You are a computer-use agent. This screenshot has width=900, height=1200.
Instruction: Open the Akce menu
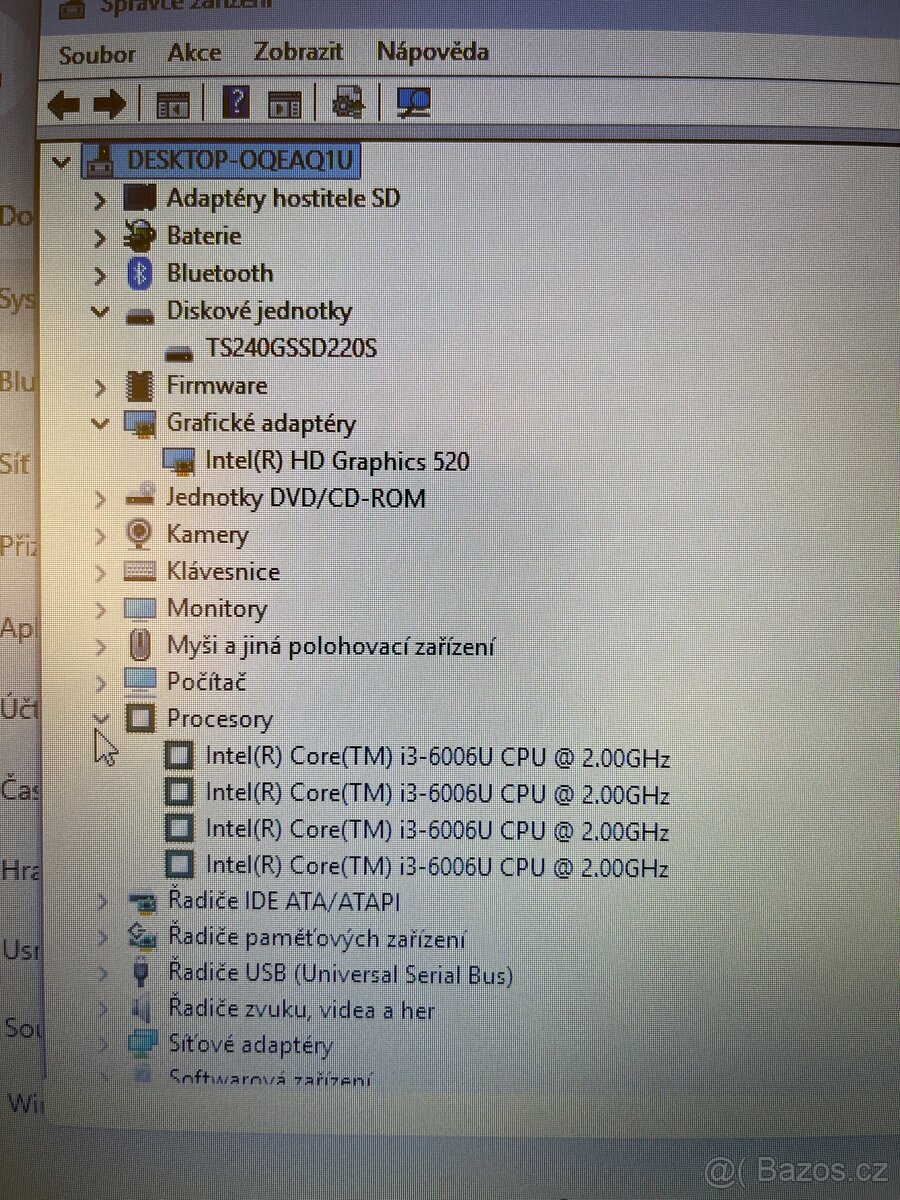[194, 54]
